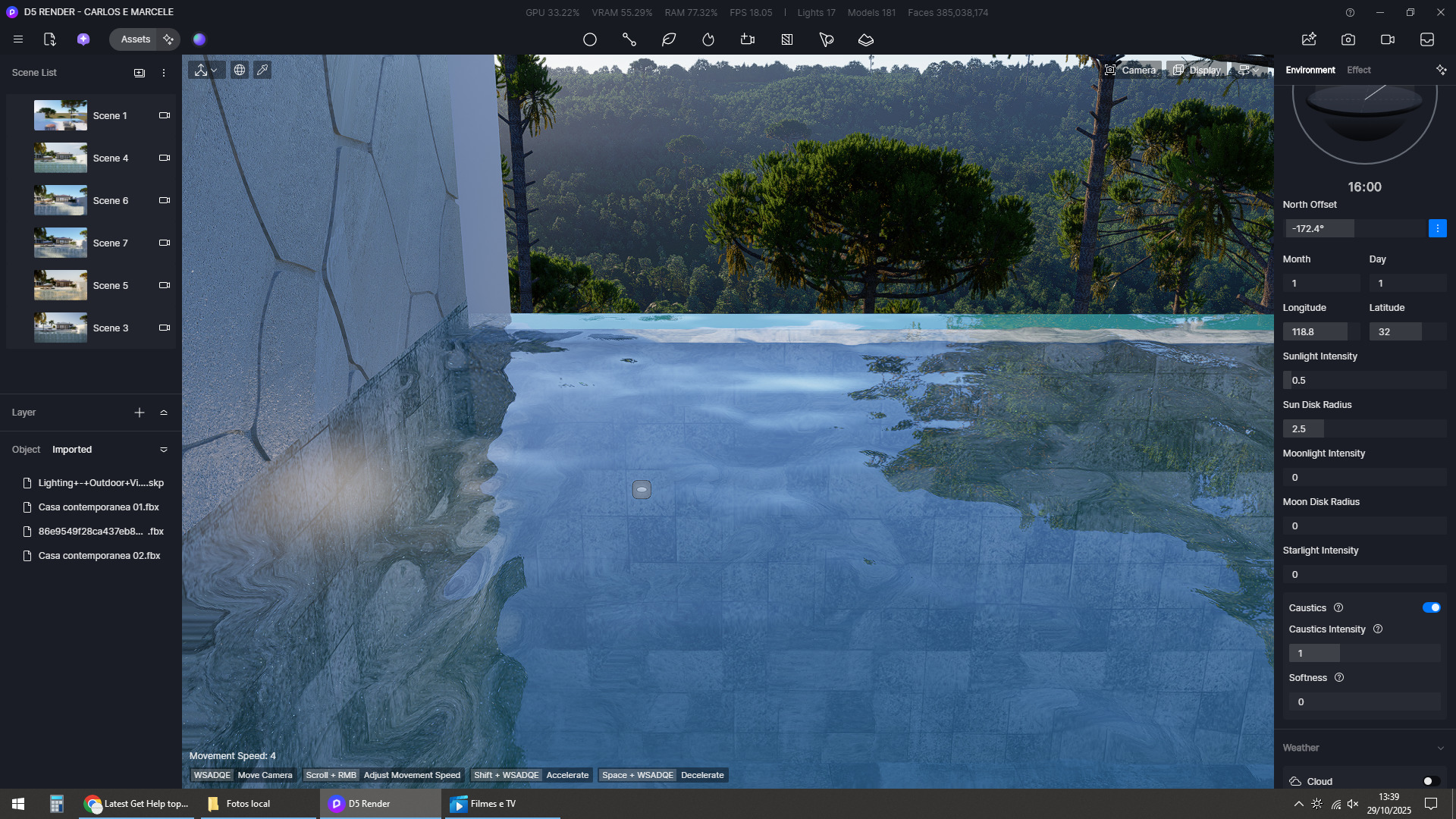Click the Assets button
This screenshot has height=819, width=1456.
coord(135,39)
